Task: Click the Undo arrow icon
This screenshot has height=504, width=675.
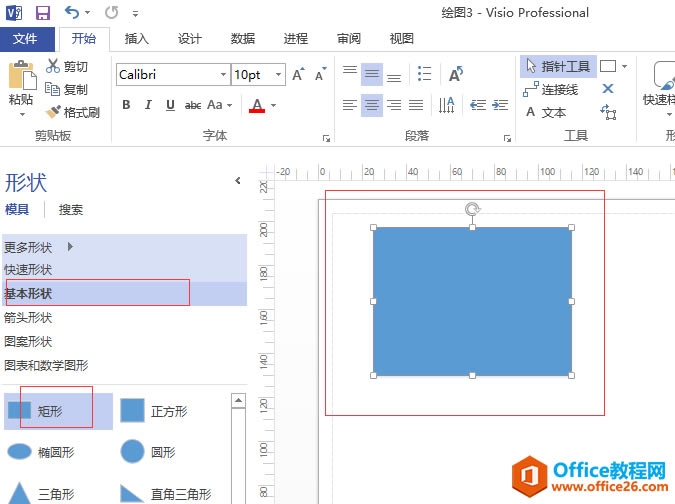Action: [x=72, y=12]
